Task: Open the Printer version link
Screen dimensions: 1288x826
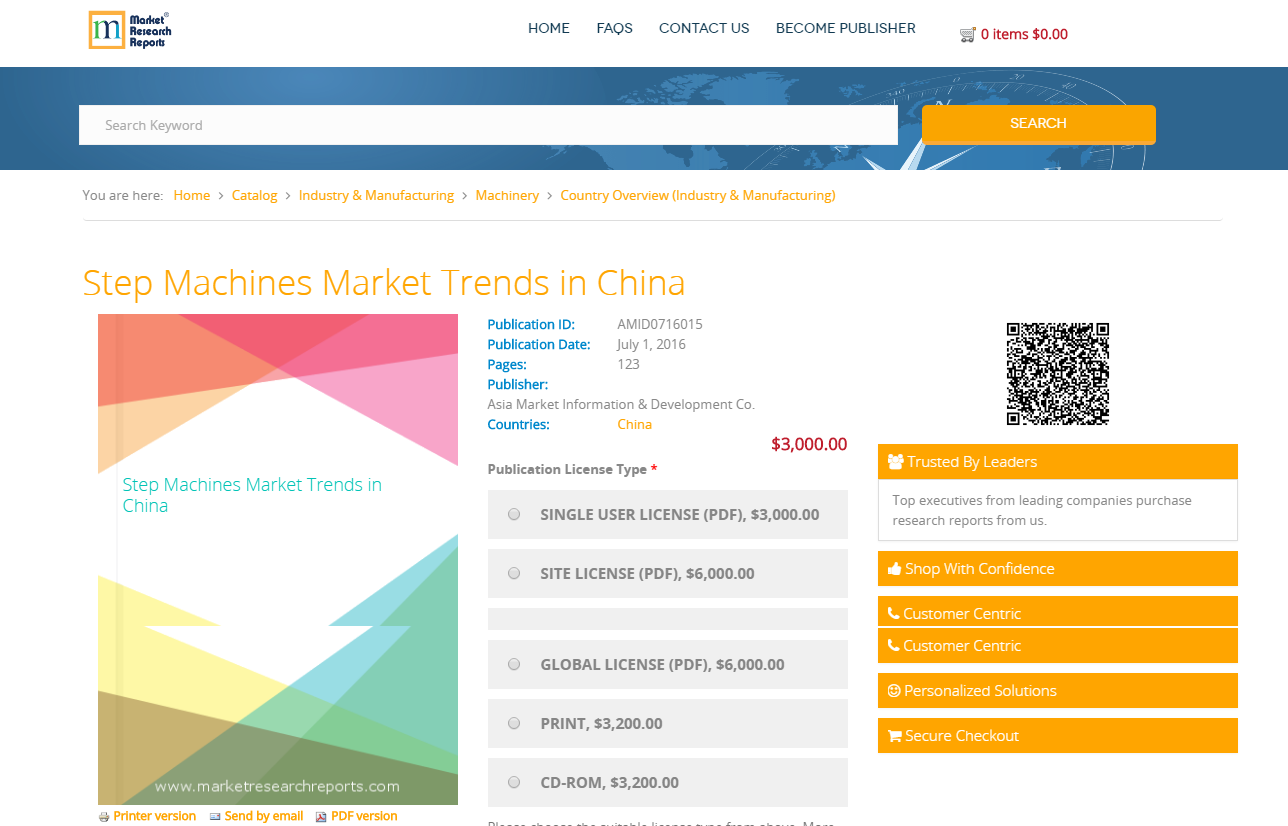Action: point(155,816)
